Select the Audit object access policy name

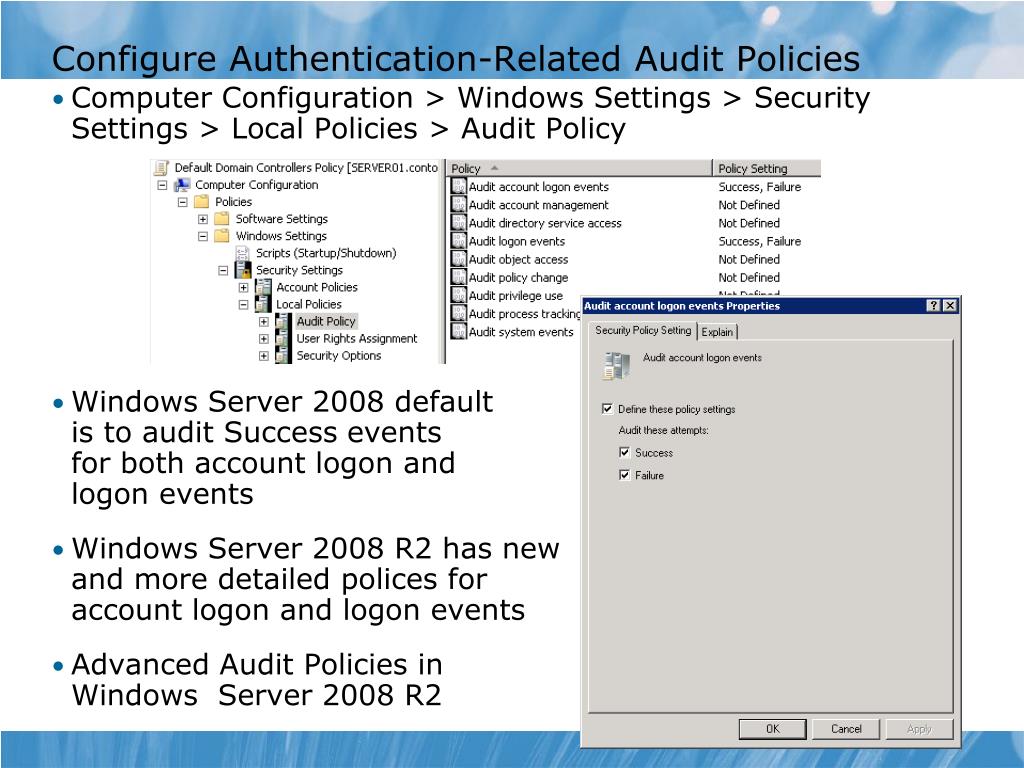[519, 259]
